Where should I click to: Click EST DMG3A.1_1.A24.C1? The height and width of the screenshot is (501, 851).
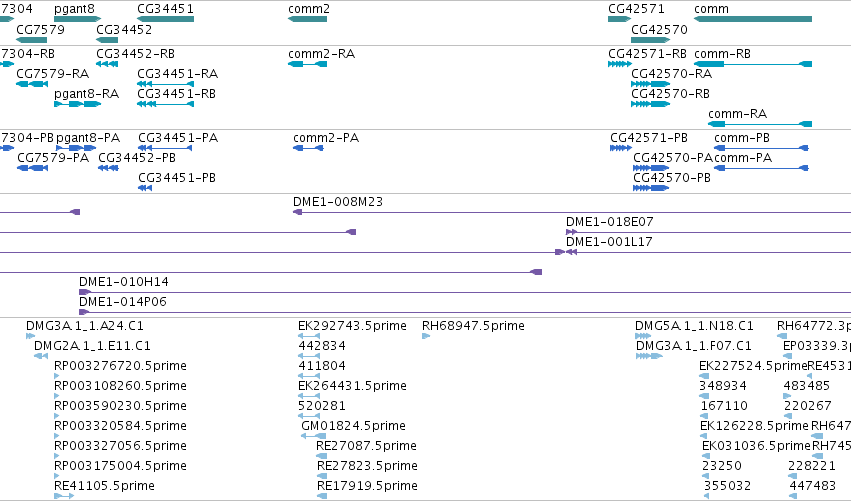click(x=30, y=337)
